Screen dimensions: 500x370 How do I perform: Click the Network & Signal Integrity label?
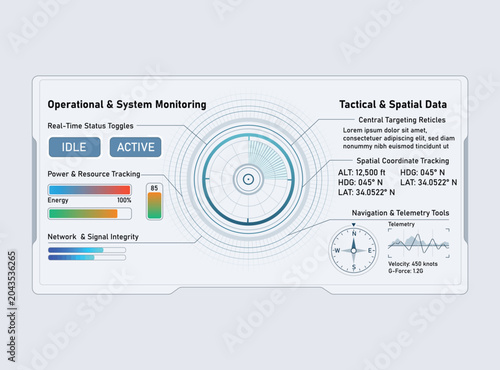coord(93,237)
